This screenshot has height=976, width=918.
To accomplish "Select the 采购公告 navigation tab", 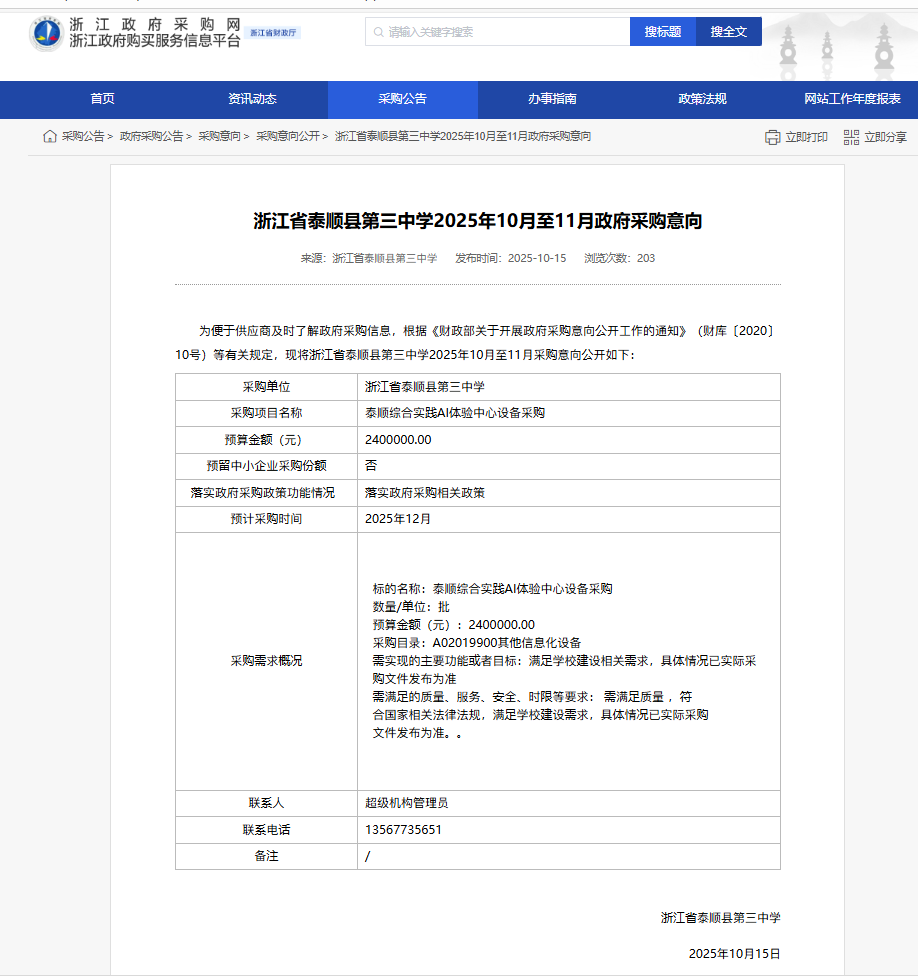I will coord(402,99).
